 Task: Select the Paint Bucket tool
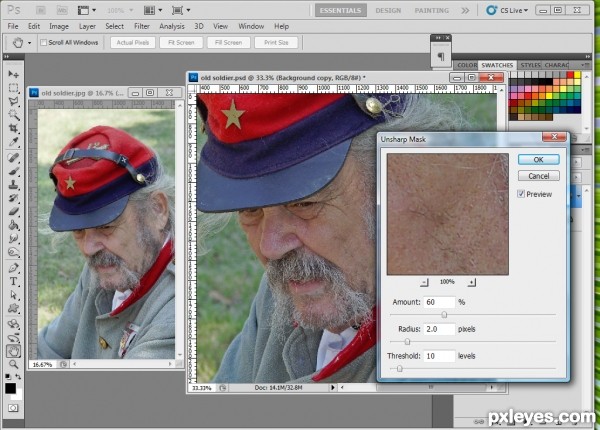tap(13, 225)
